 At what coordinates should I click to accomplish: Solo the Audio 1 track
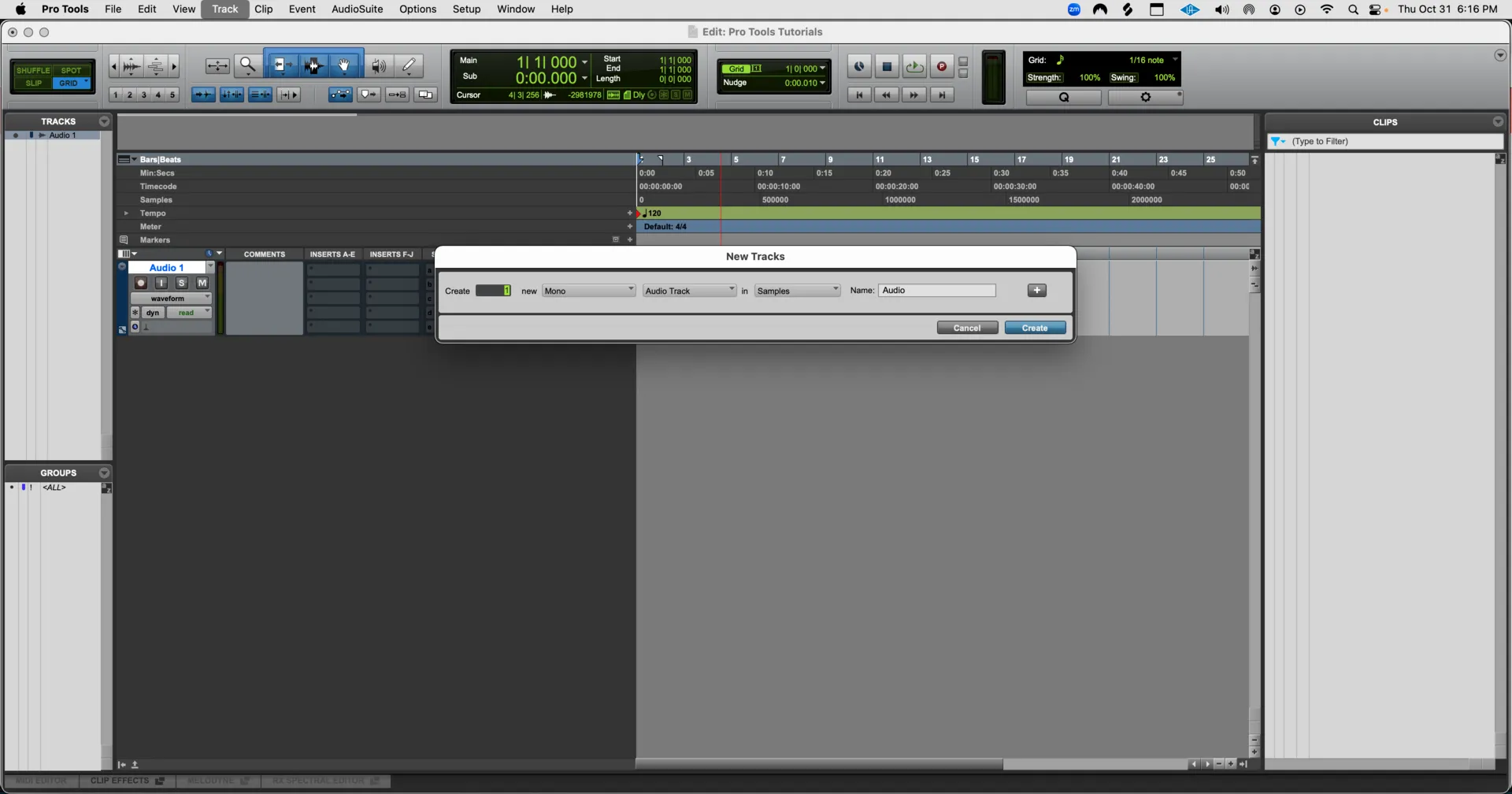tap(181, 283)
